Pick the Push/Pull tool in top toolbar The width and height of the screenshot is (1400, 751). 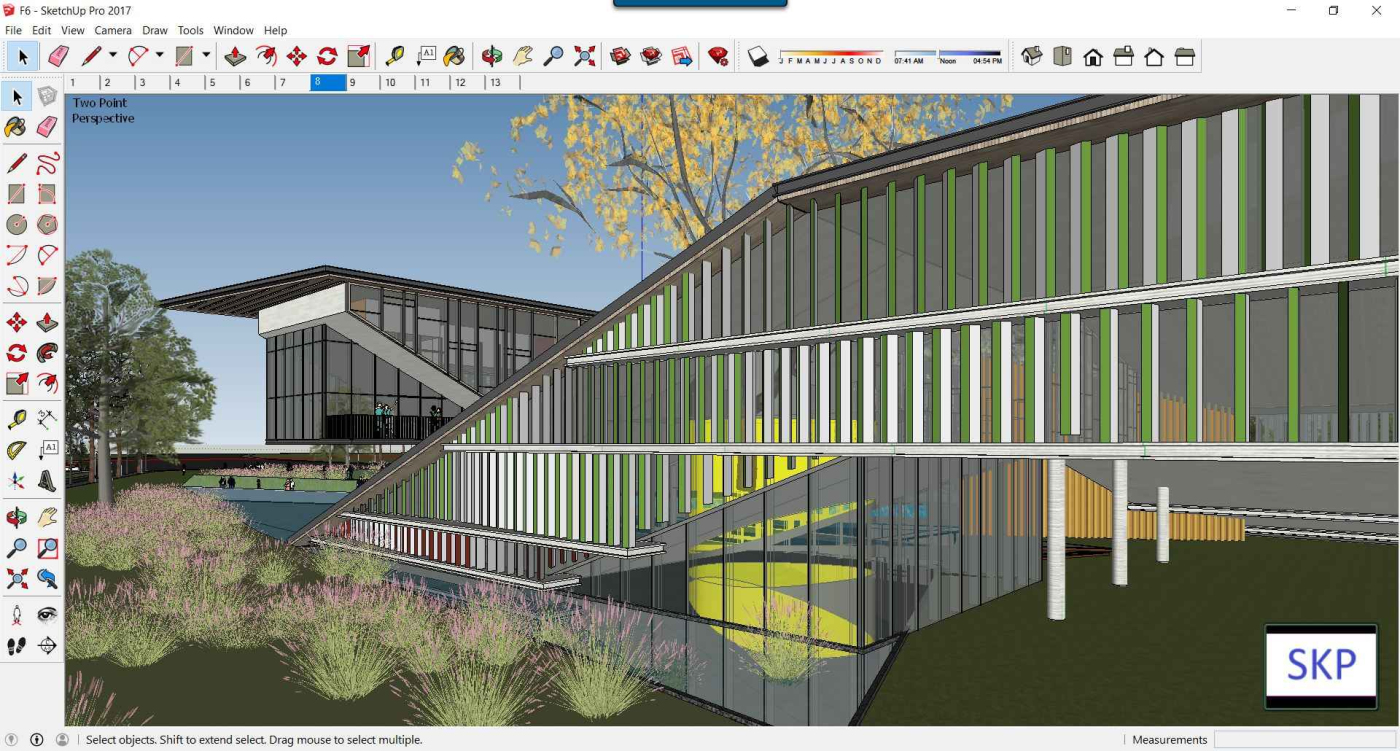coord(235,56)
